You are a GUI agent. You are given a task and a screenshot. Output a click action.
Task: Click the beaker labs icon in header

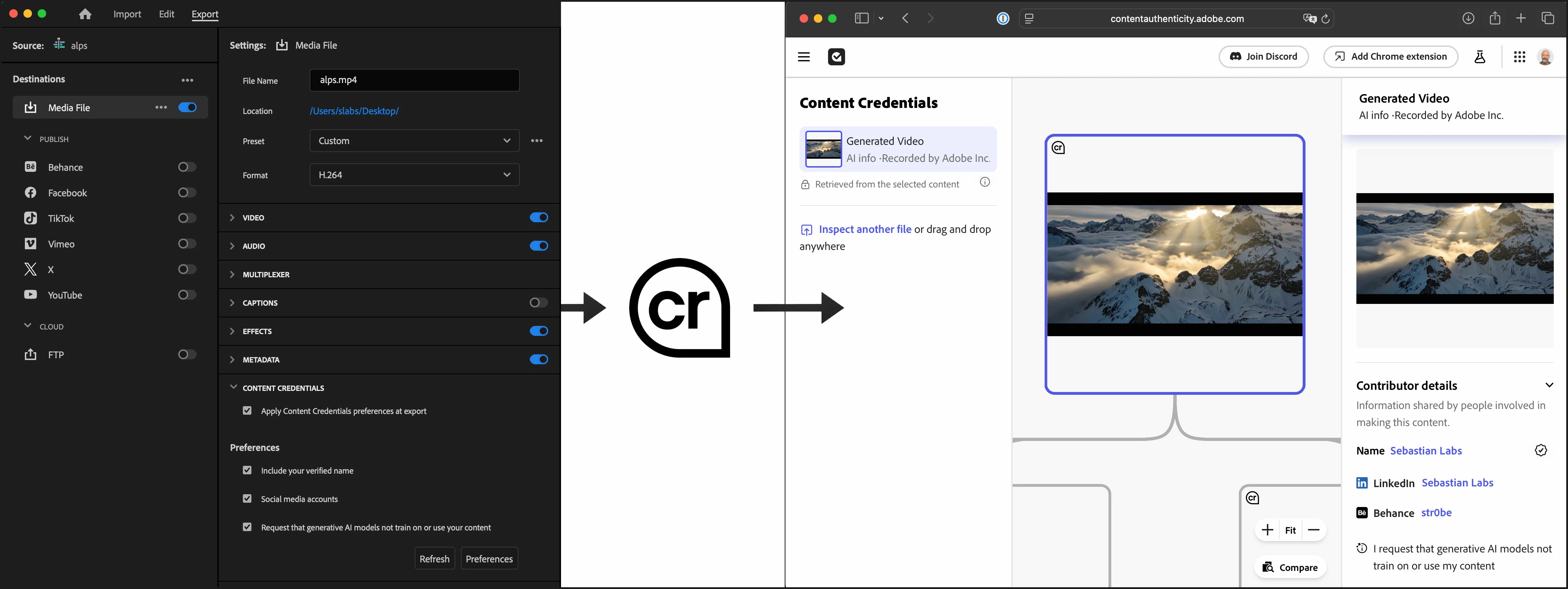1480,56
